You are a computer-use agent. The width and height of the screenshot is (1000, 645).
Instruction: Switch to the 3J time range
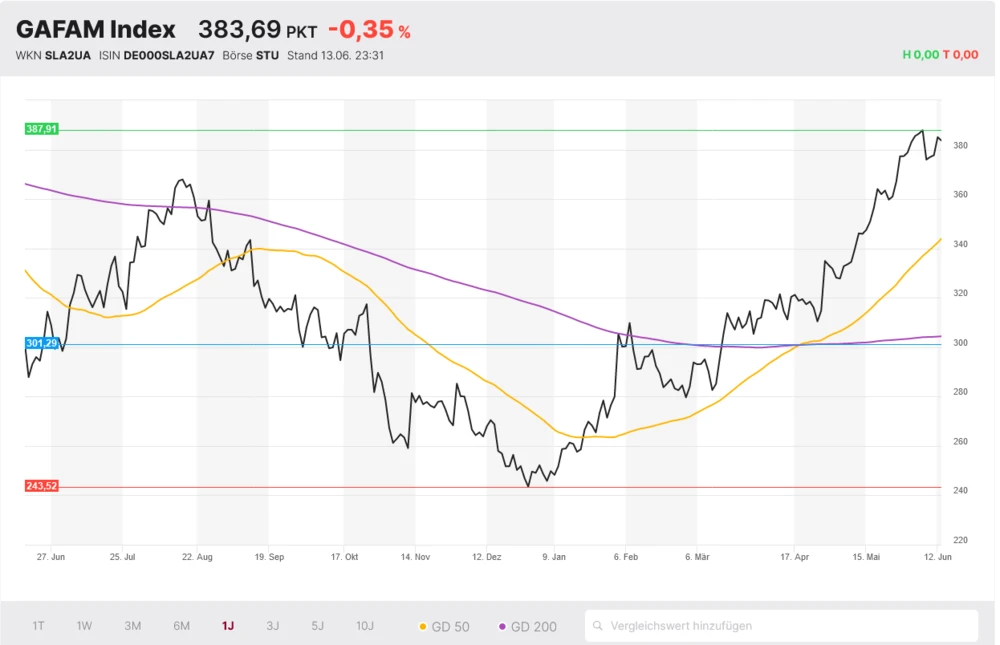click(x=273, y=626)
